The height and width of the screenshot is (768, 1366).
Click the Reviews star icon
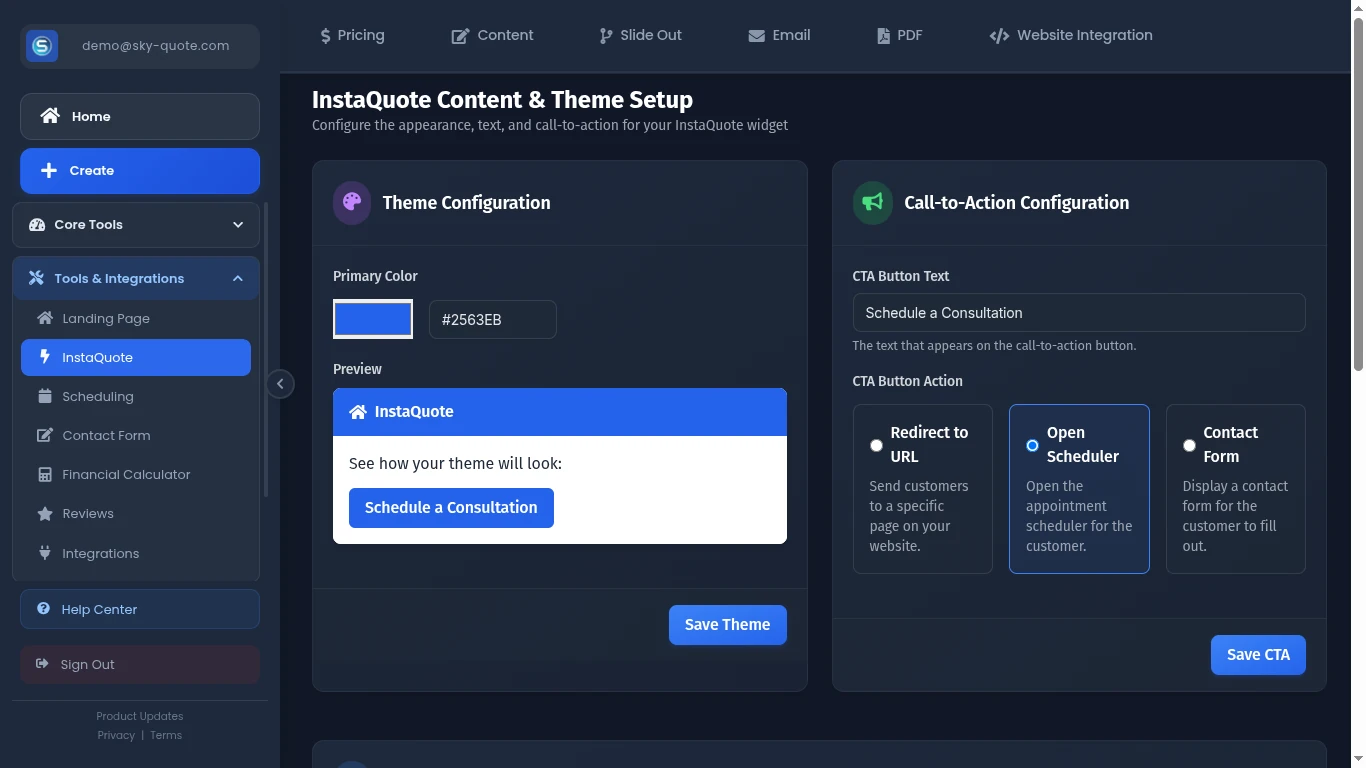click(45, 514)
